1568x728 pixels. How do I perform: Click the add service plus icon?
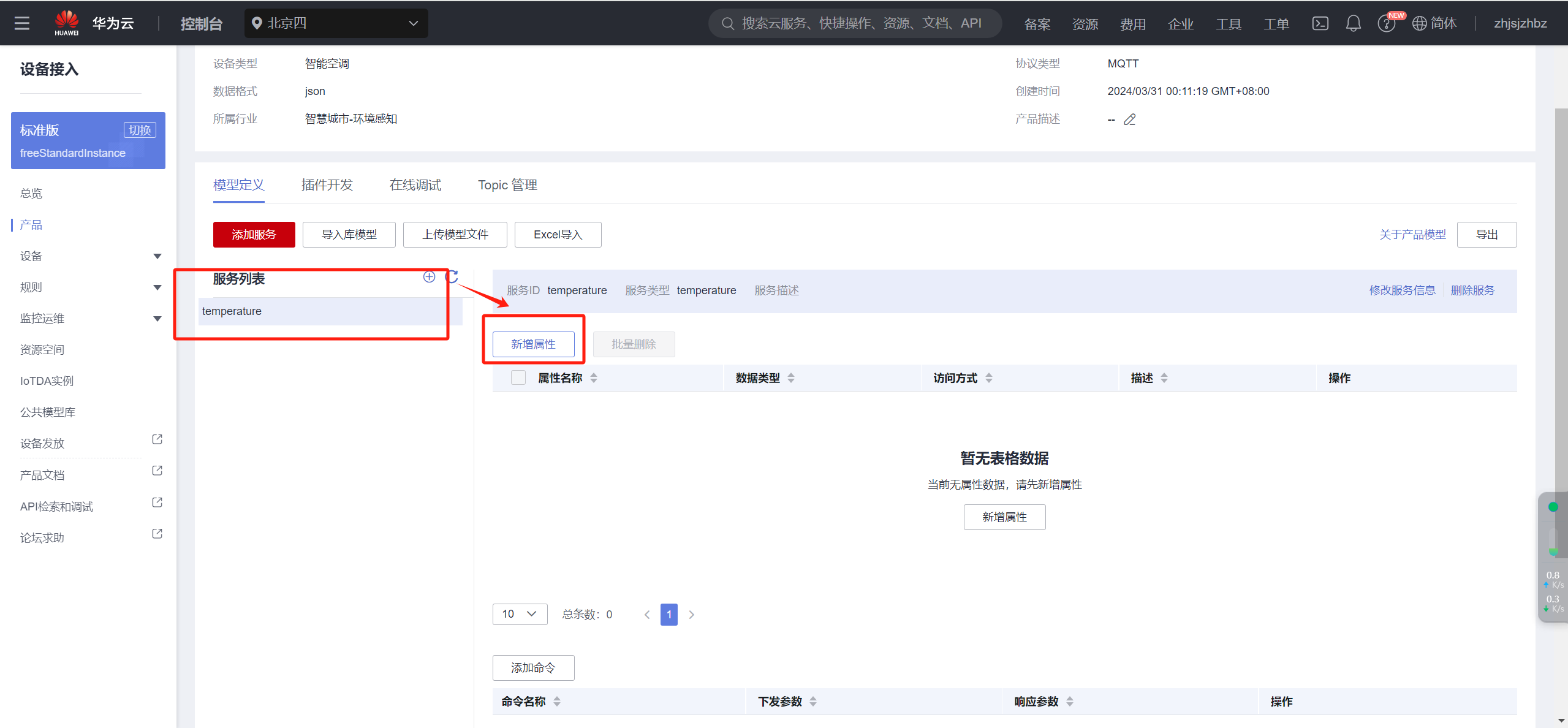[429, 277]
